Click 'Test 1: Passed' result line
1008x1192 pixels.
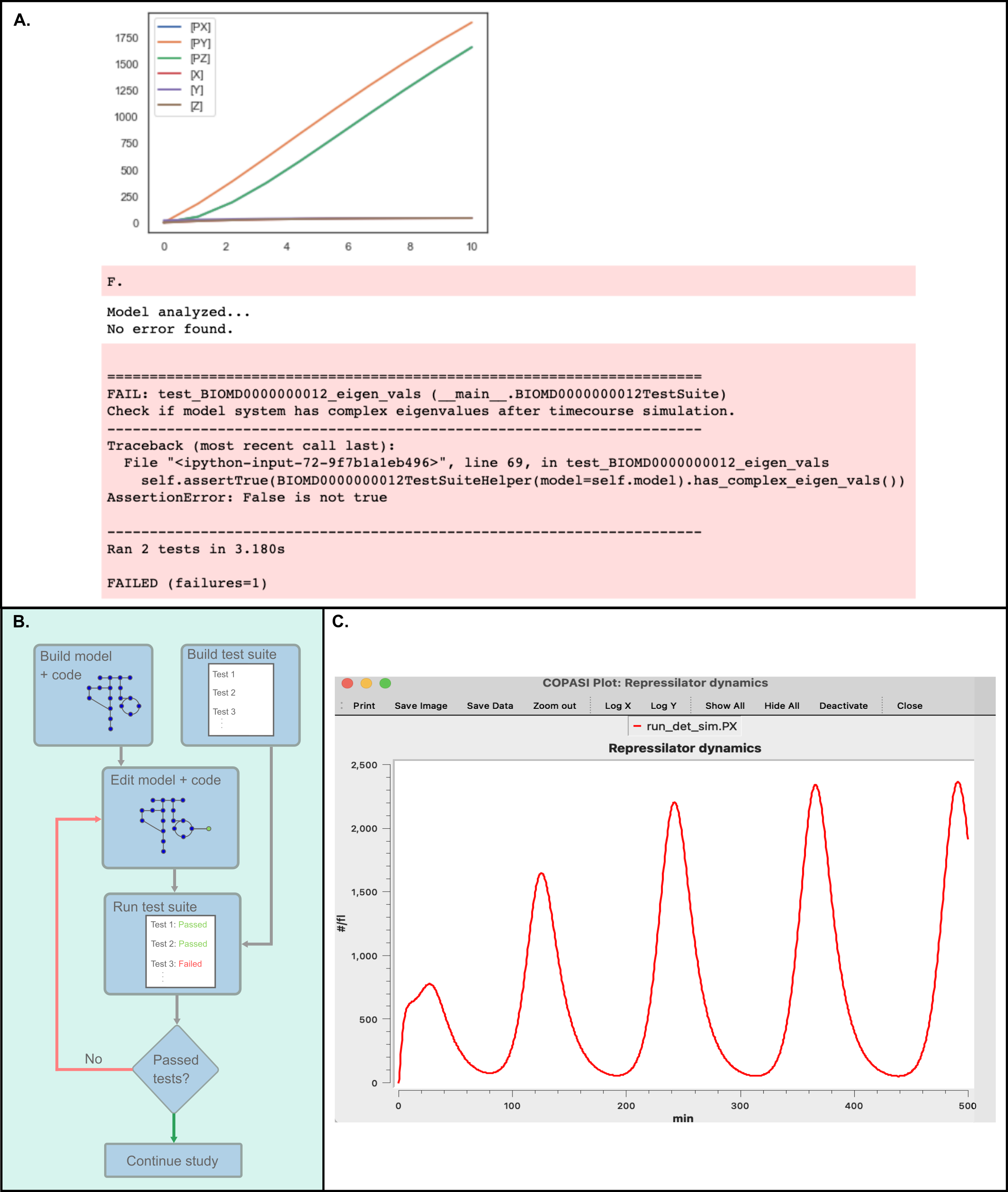click(x=179, y=925)
